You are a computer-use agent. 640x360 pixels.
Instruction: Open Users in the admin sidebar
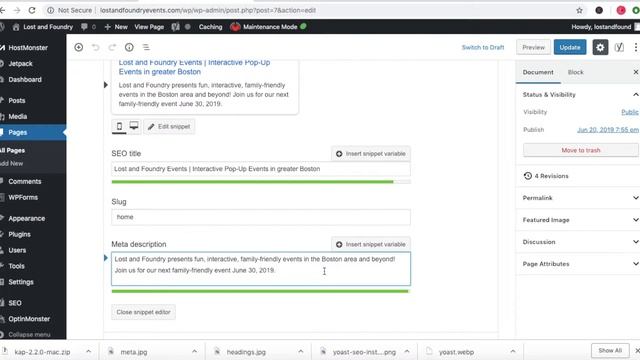17,250
